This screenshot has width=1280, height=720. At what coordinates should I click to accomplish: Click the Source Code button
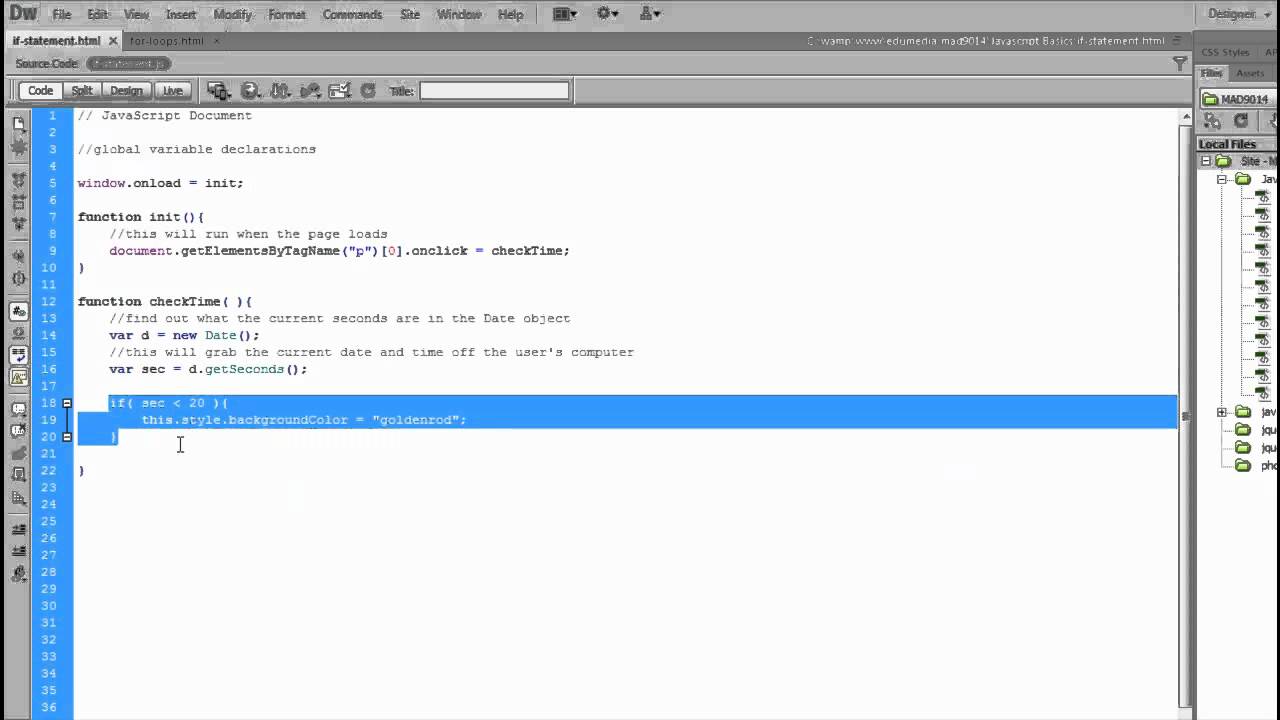click(46, 63)
